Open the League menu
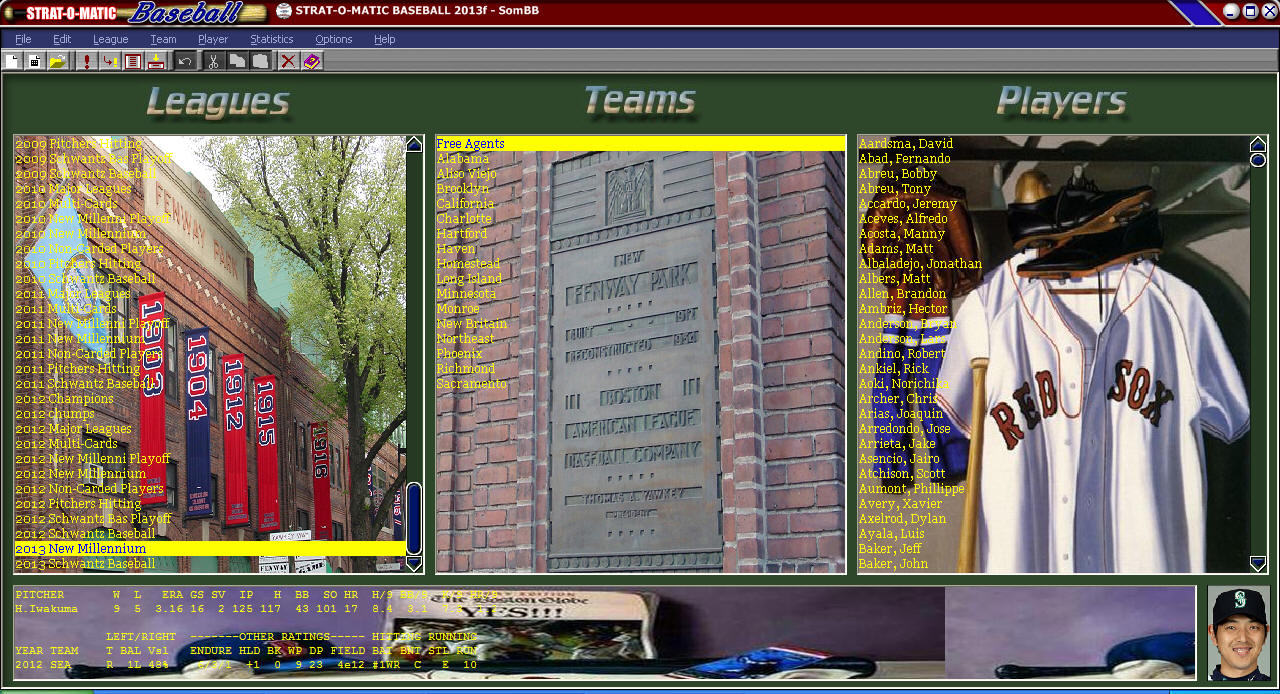The width and height of the screenshot is (1280, 694). coord(111,39)
